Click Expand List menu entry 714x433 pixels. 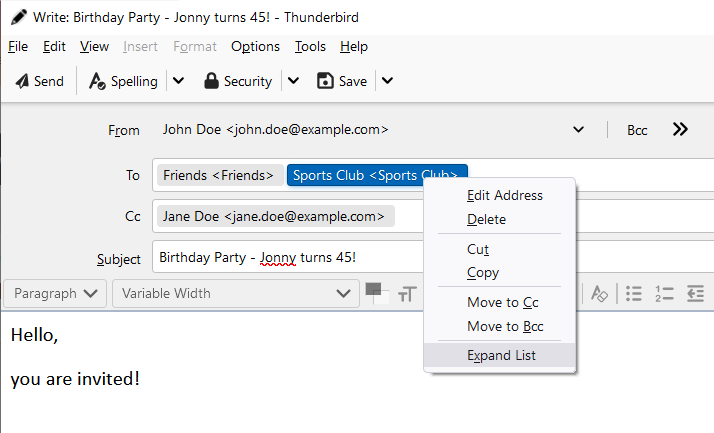coord(500,355)
